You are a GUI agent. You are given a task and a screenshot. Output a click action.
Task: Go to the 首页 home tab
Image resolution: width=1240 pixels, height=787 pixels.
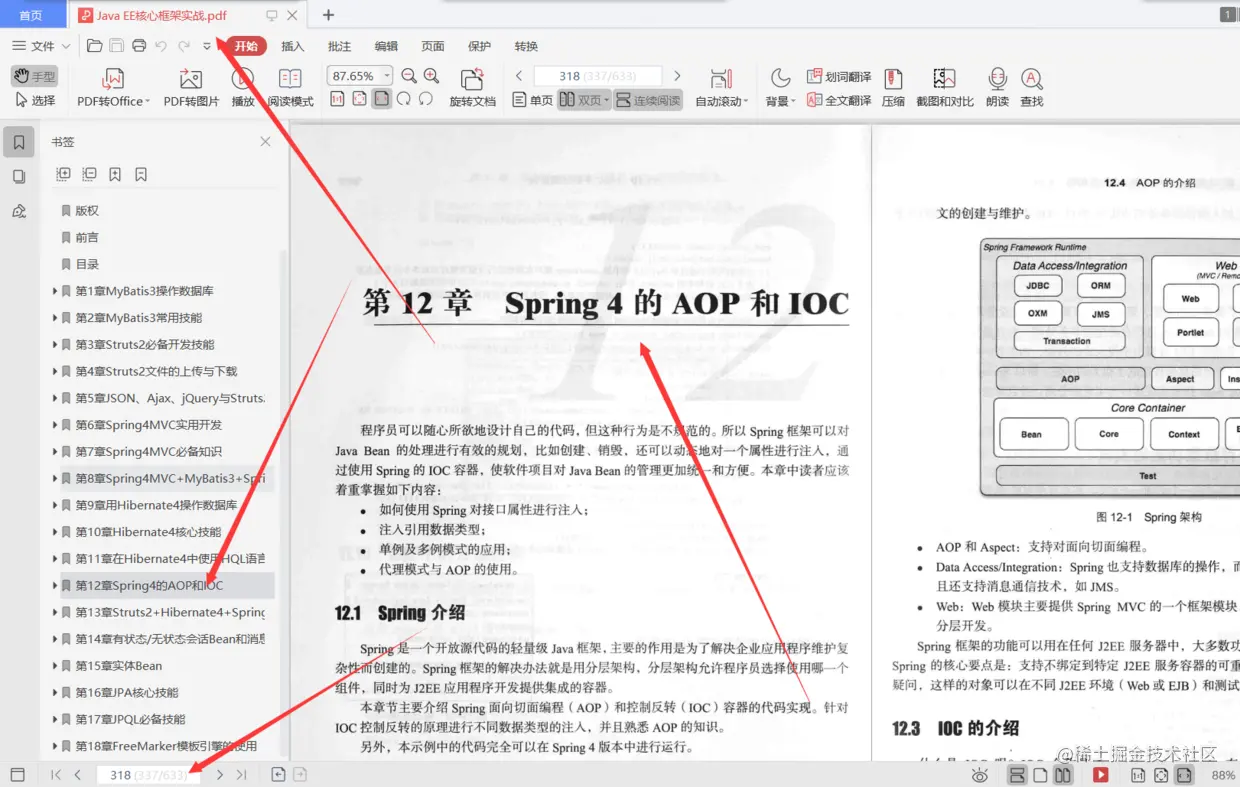(x=31, y=15)
